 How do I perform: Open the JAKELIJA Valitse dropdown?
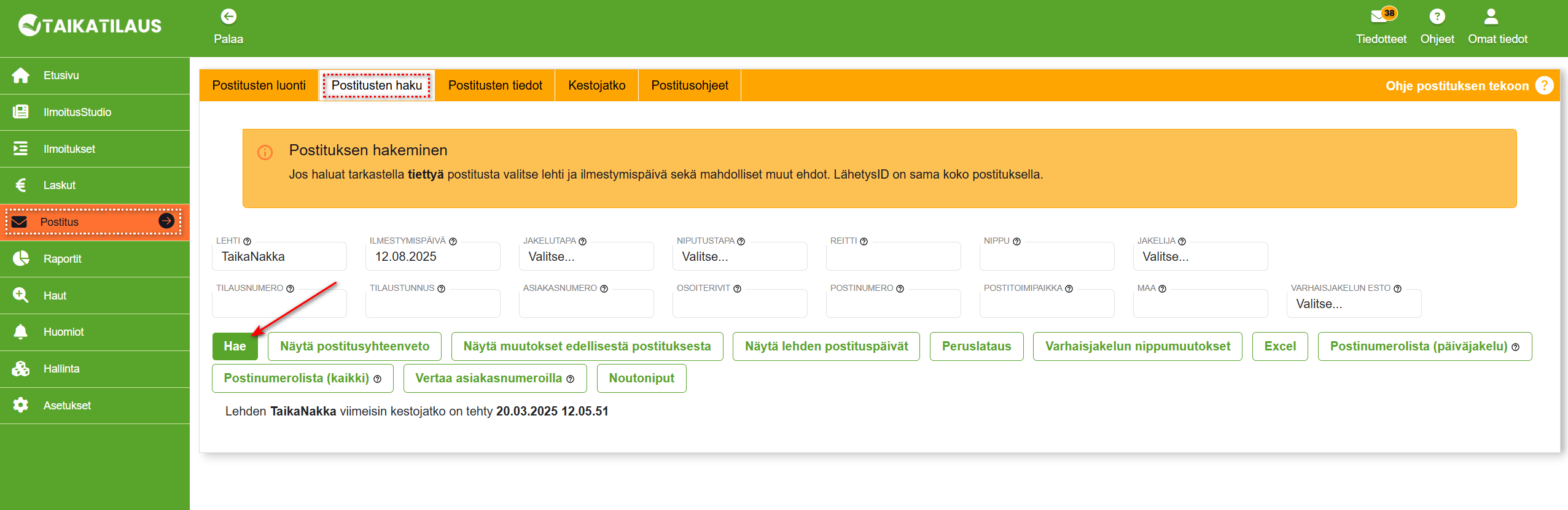pyautogui.click(x=1201, y=257)
